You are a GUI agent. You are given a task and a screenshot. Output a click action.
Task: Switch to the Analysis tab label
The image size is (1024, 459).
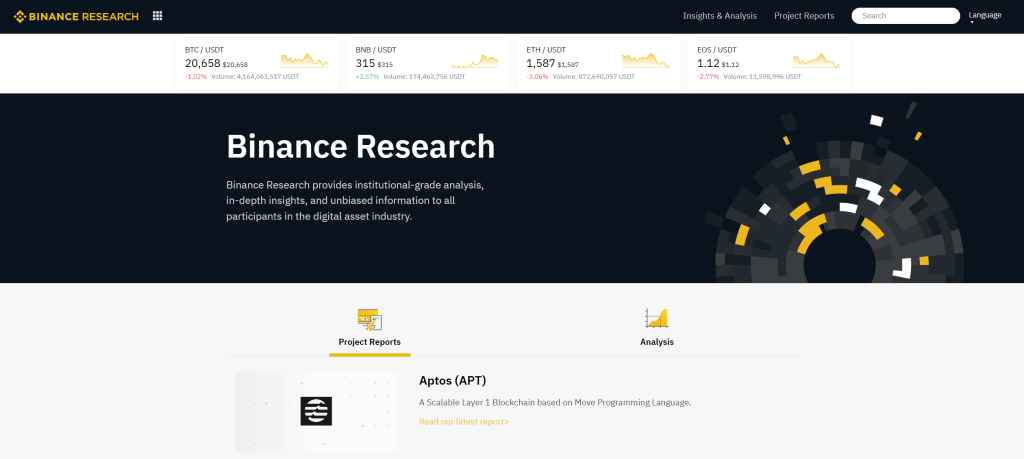click(656, 342)
